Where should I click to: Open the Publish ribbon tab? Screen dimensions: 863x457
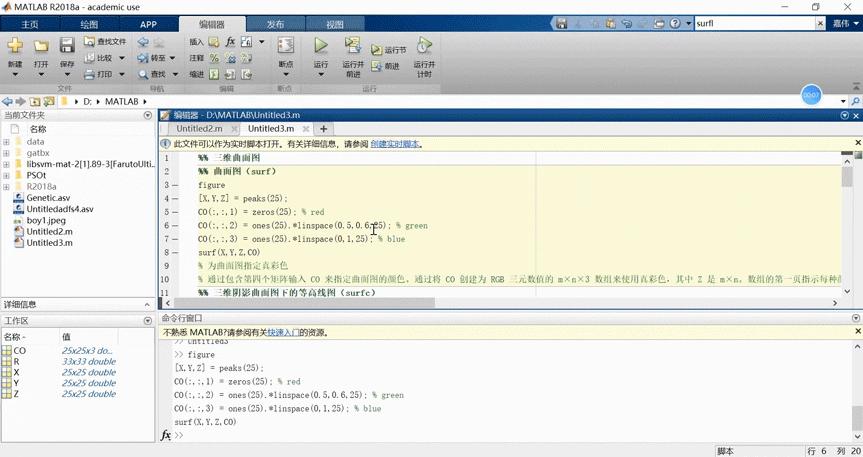point(275,24)
